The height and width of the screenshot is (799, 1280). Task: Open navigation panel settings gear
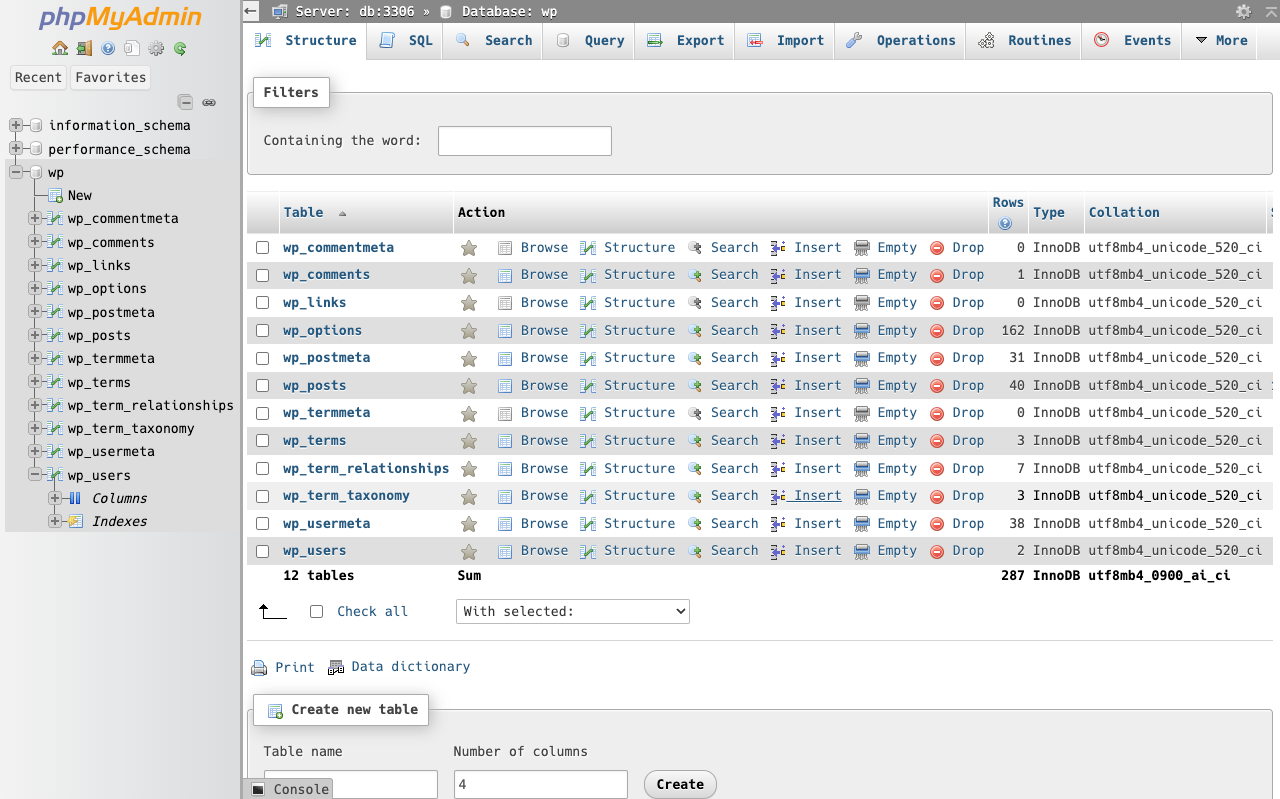coord(156,48)
